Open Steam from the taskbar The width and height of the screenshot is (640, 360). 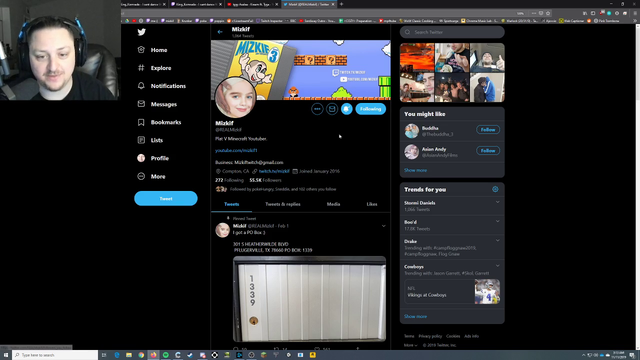[190, 355]
